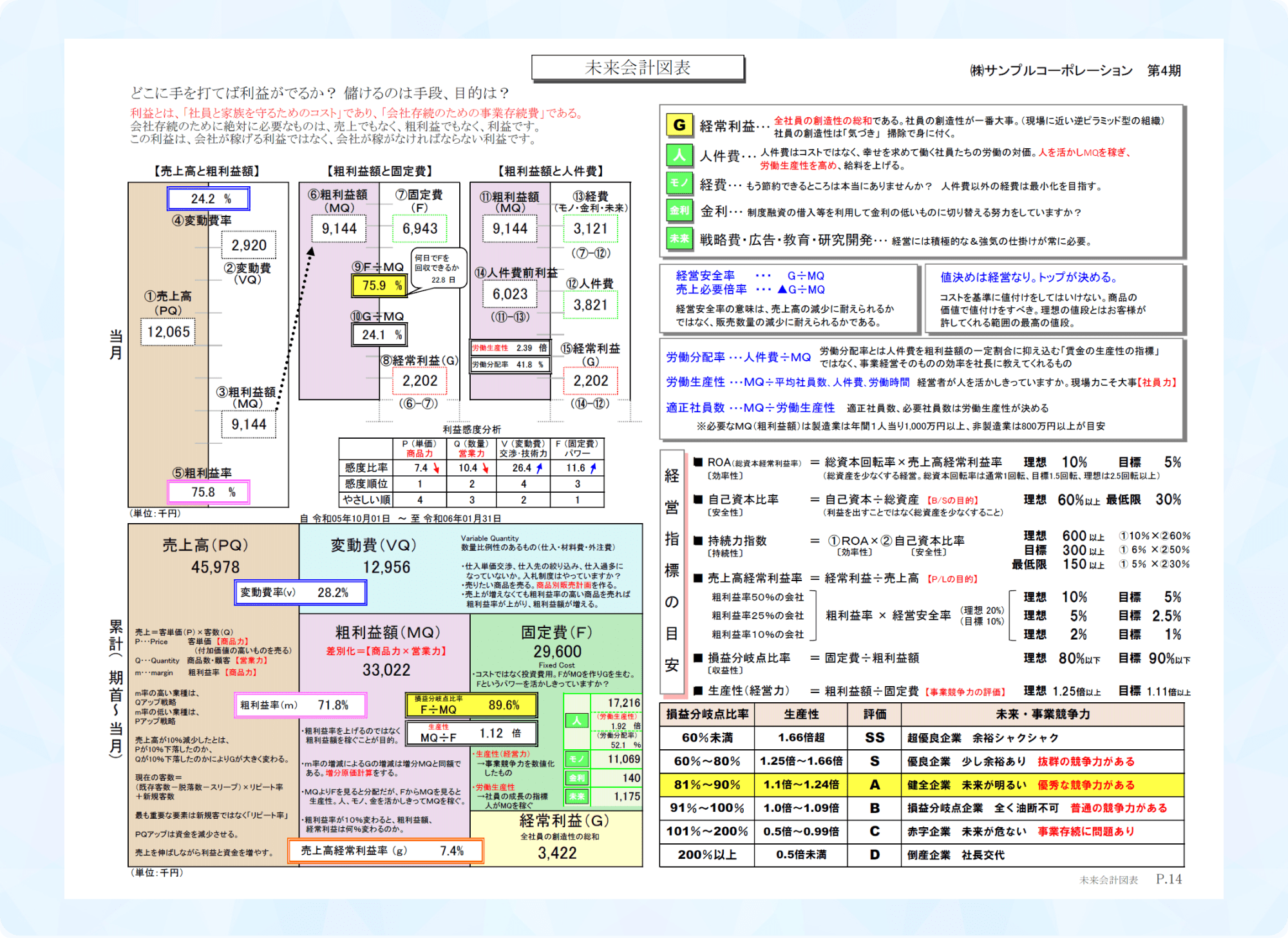Click sensitivity cell 11.6 under F(固定費)
1288x938 pixels.
click(x=578, y=468)
